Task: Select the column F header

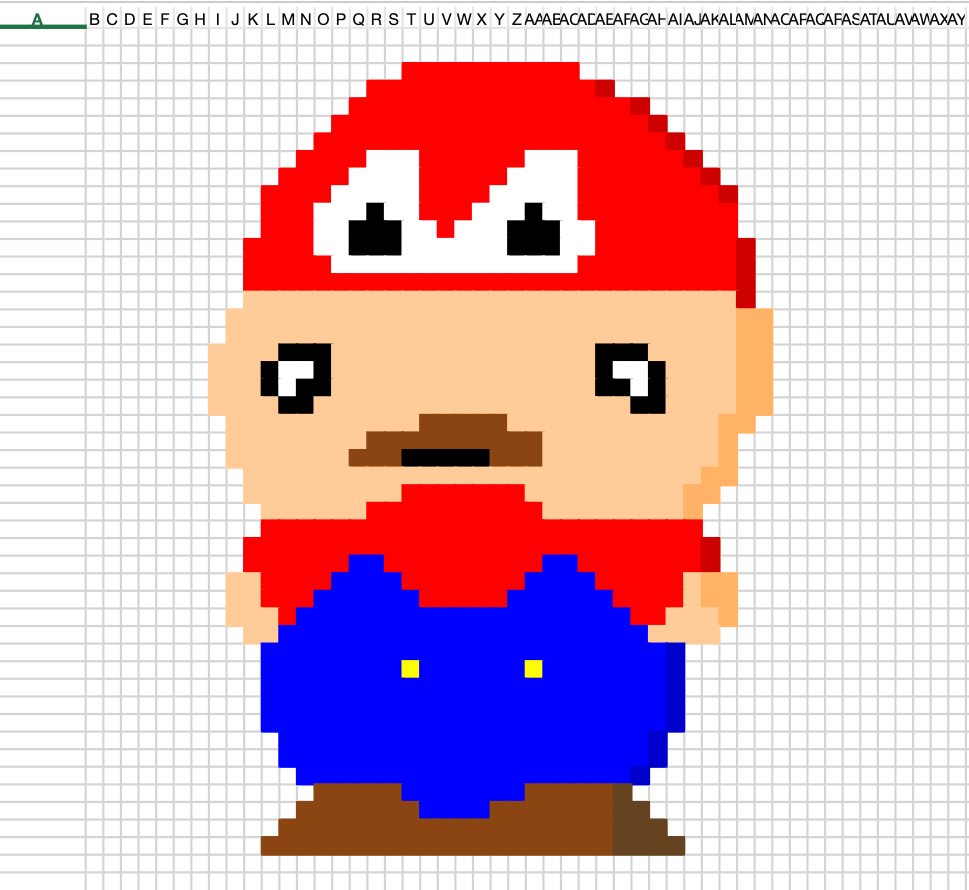Action: tap(165, 19)
